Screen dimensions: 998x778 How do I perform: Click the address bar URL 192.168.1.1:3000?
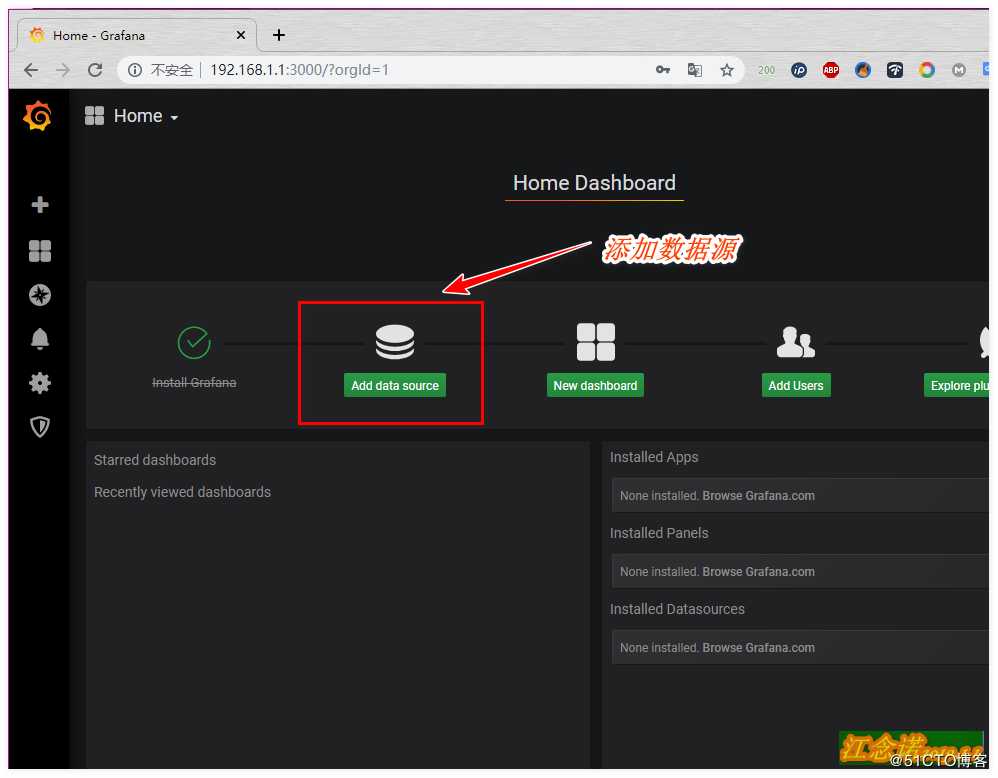[x=299, y=70]
